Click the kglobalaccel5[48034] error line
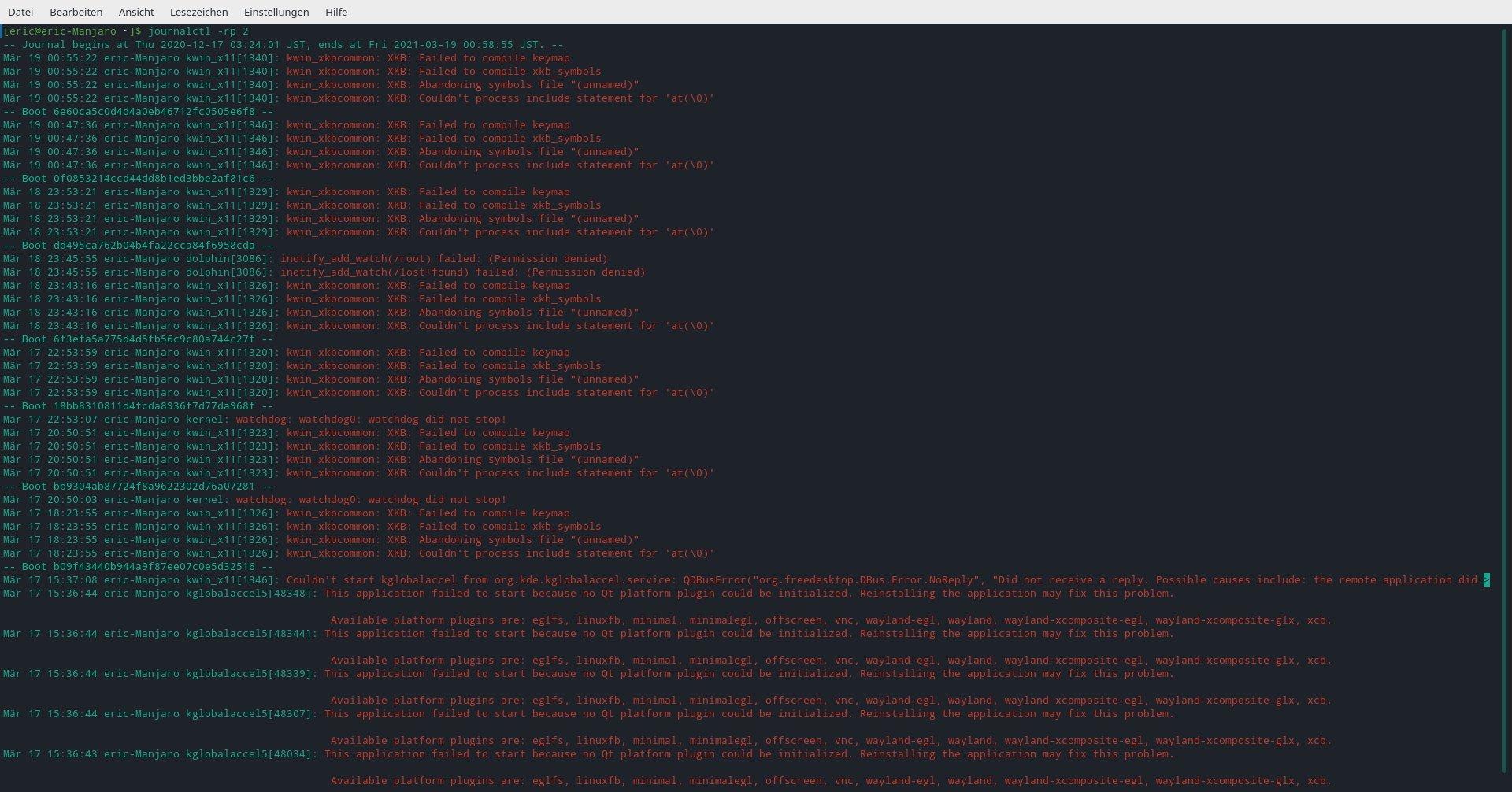This screenshot has width=1512, height=792. 589,754
